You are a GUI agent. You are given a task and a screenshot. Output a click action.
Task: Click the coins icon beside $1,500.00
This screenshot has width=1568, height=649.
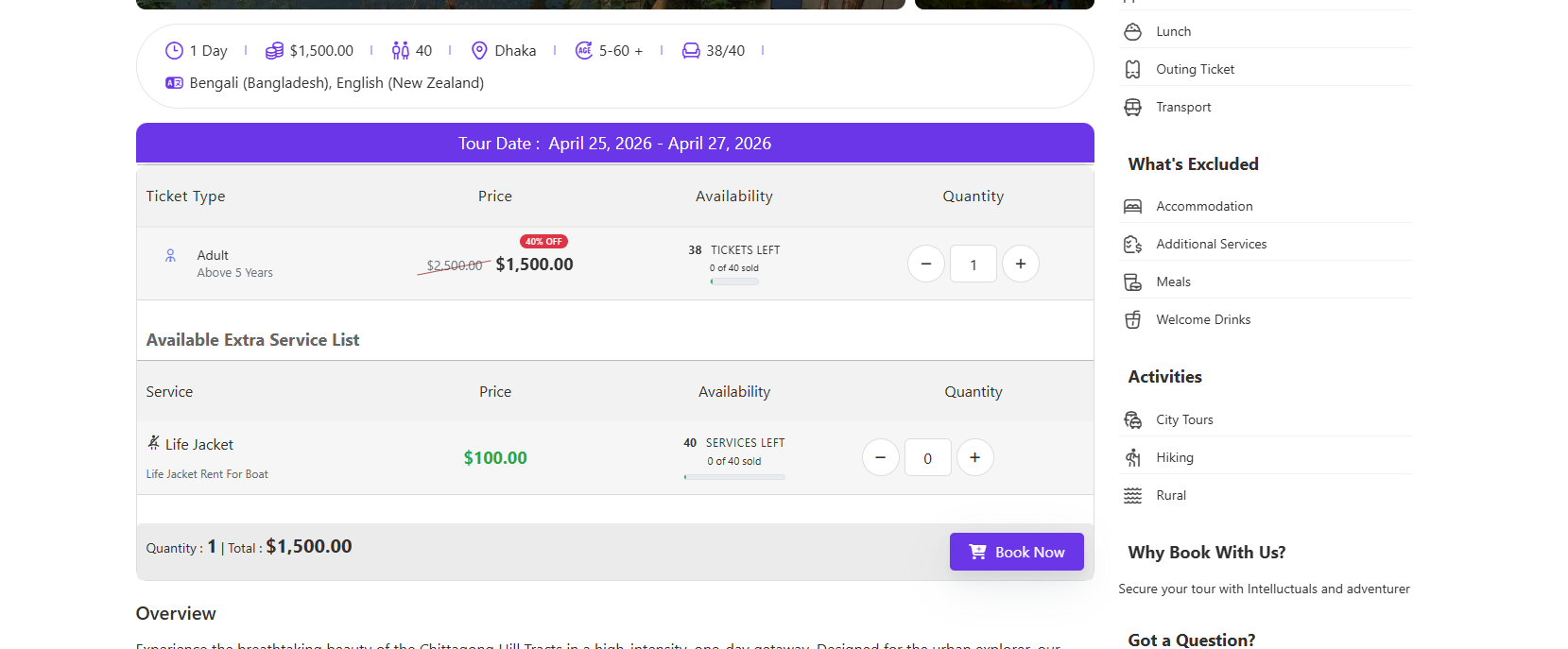click(x=274, y=51)
